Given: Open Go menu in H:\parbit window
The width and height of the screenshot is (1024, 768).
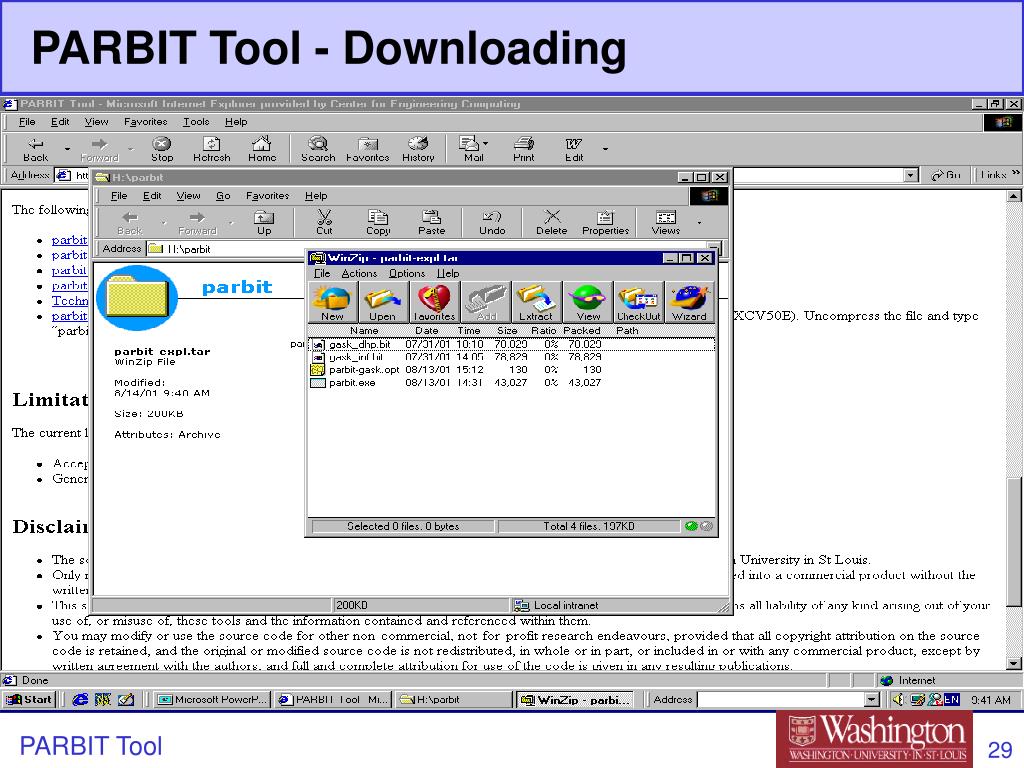Looking at the screenshot, I should pyautogui.click(x=223, y=195).
